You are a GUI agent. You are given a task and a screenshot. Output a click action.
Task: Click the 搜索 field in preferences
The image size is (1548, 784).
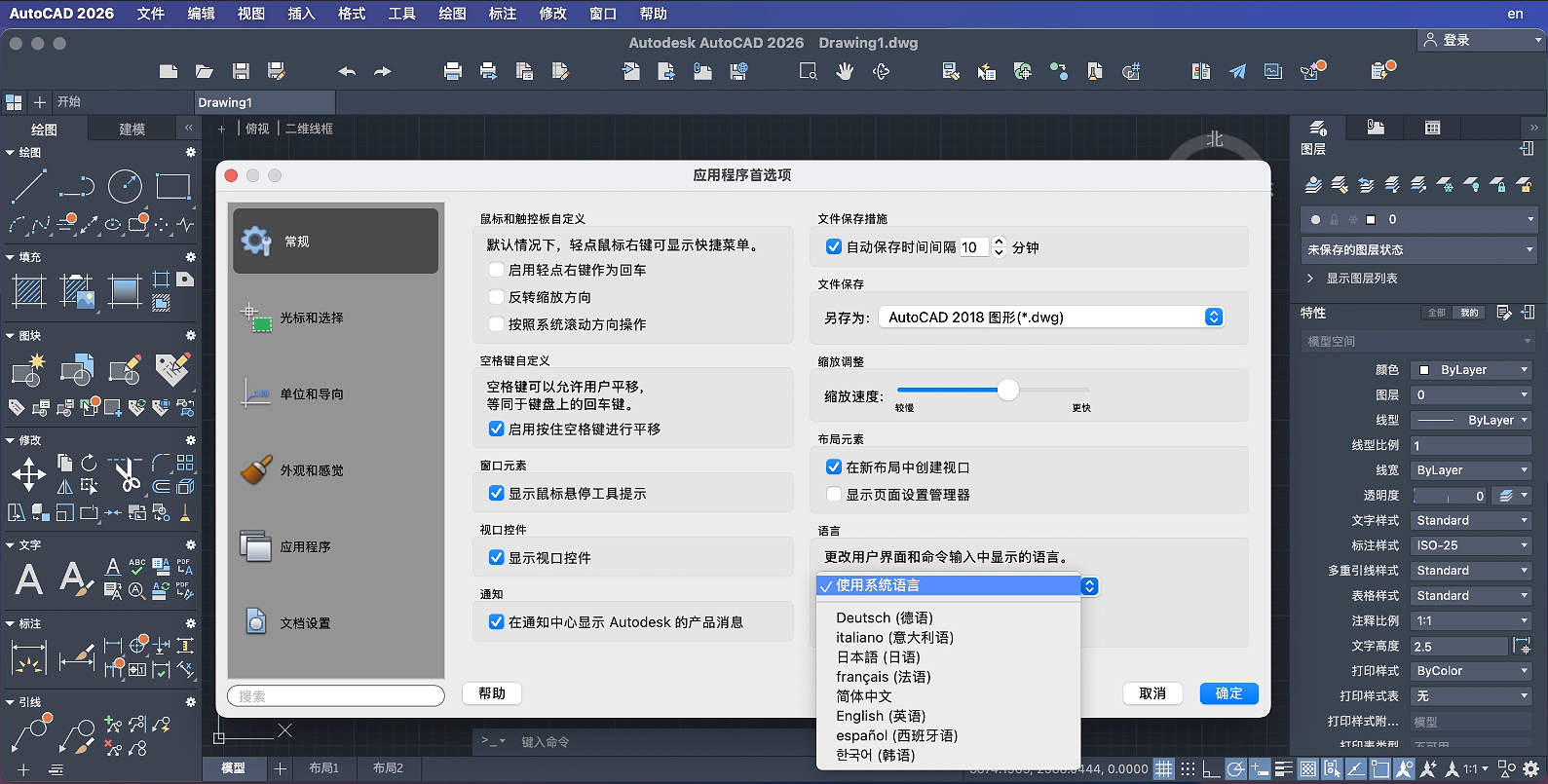tap(336, 696)
